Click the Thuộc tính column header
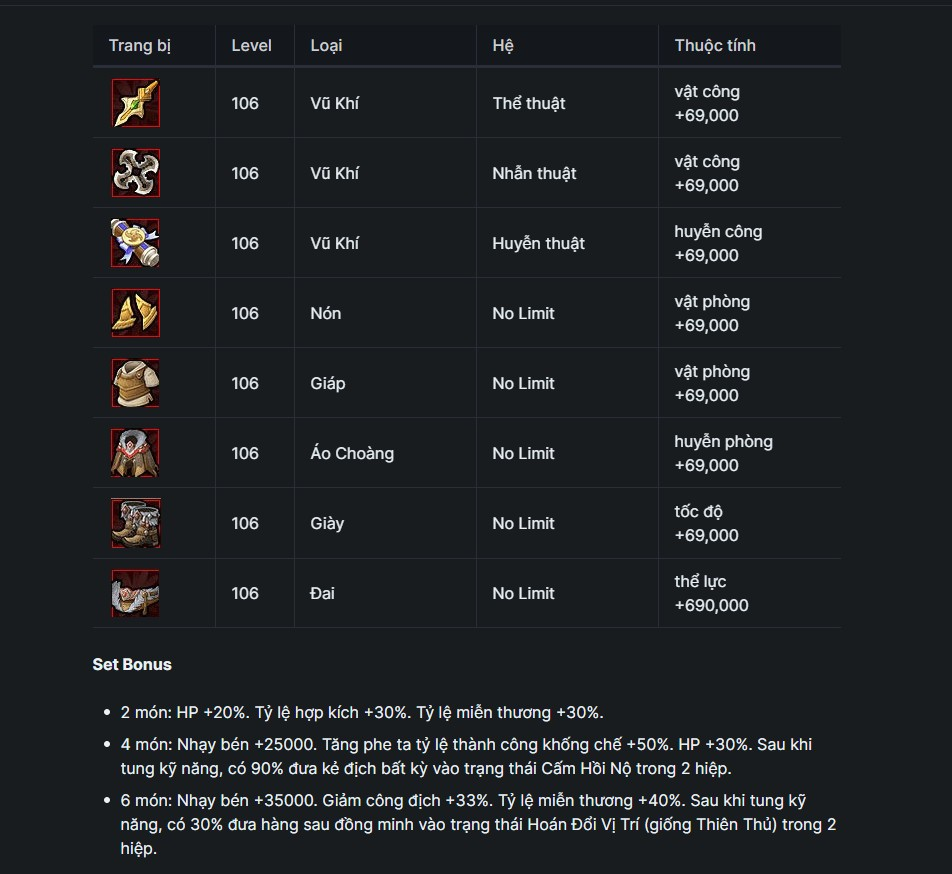Image resolution: width=952 pixels, height=874 pixels. tap(715, 46)
